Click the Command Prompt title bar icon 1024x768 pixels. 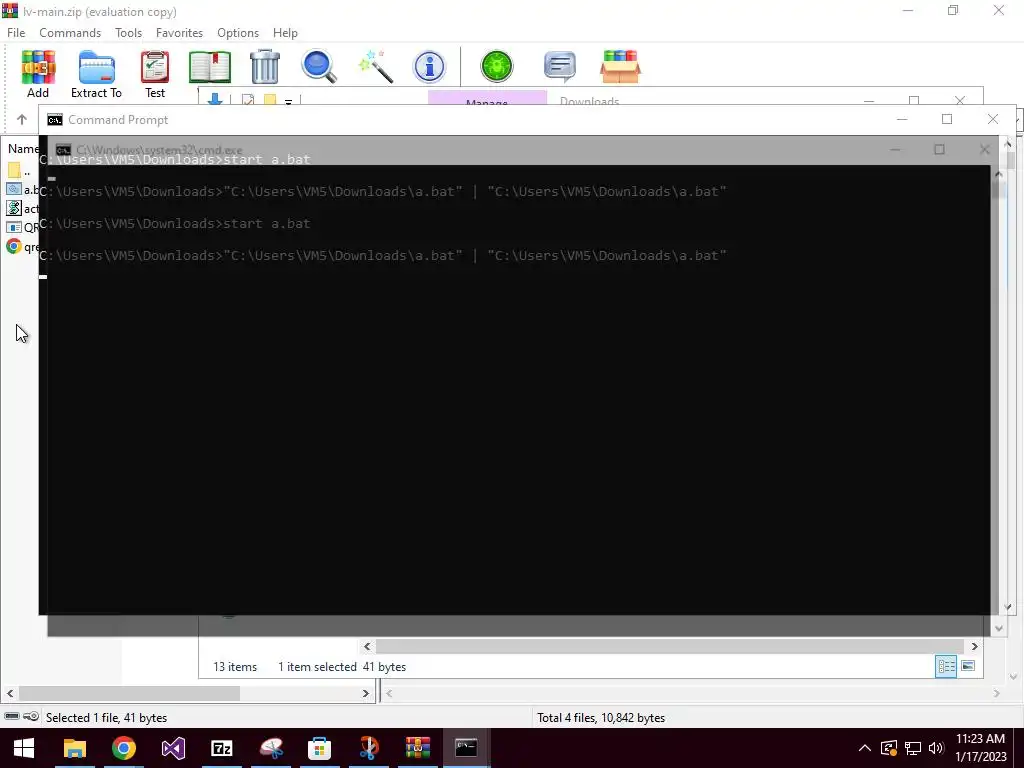[55, 120]
